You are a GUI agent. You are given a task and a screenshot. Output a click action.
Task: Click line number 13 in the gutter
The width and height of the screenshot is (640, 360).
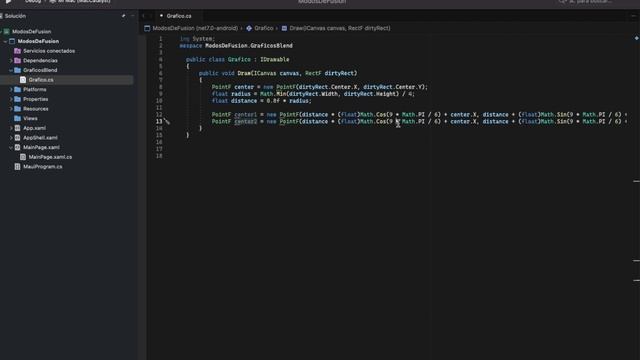[x=159, y=121]
